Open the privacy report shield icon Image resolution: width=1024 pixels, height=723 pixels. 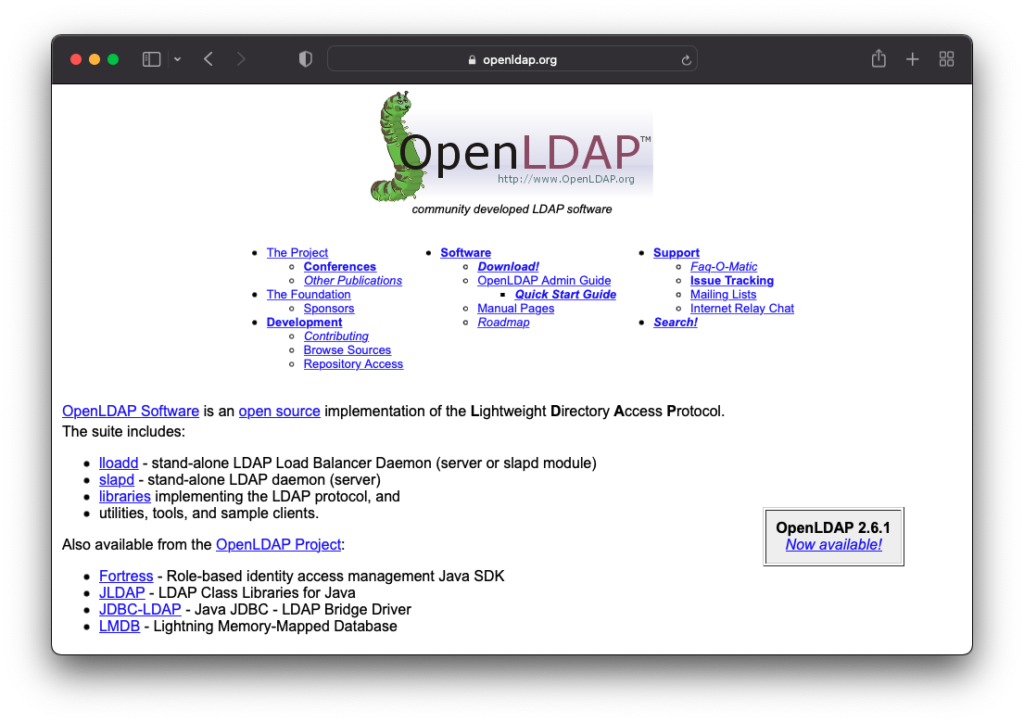point(305,59)
